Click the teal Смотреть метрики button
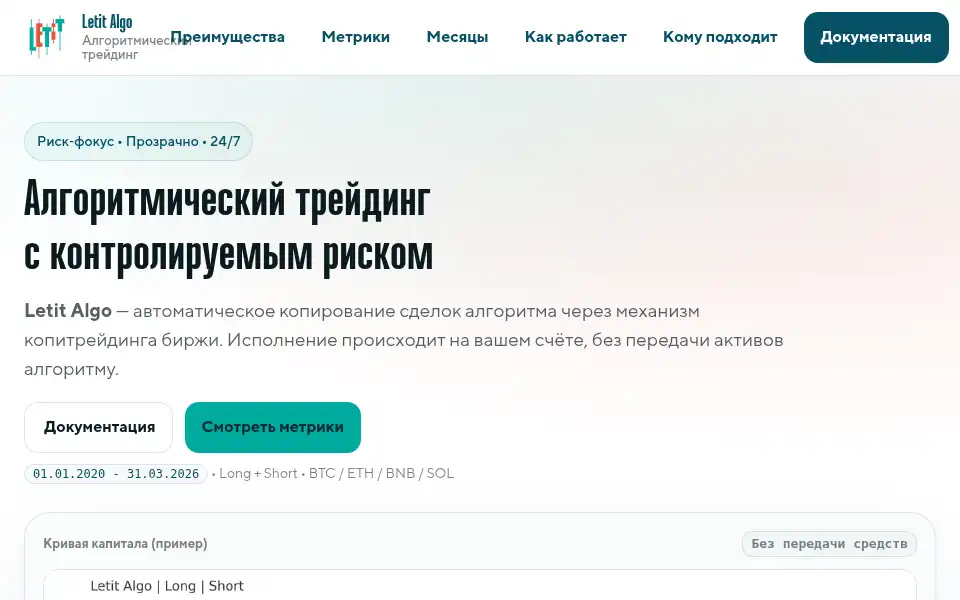Image resolution: width=960 pixels, height=600 pixels. (273, 427)
